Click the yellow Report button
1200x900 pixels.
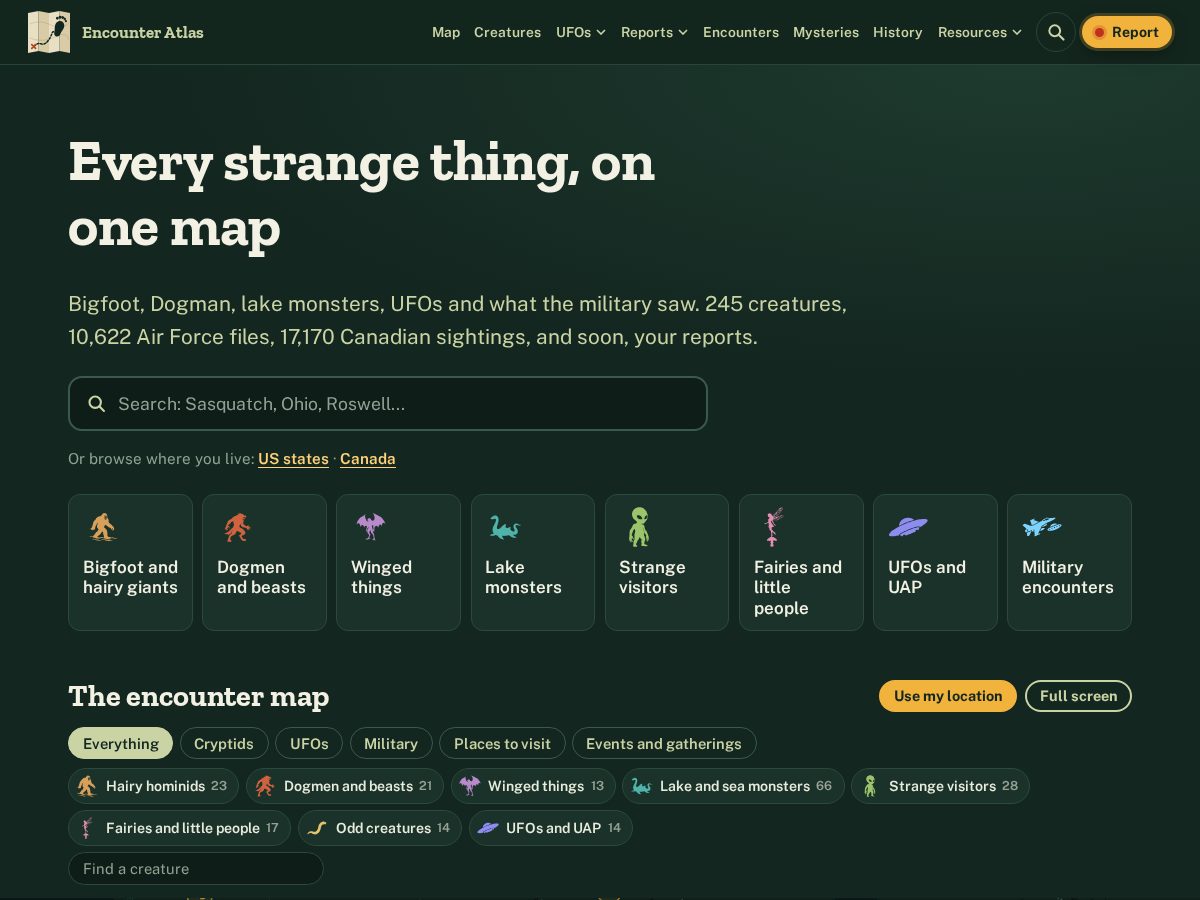coord(1126,32)
